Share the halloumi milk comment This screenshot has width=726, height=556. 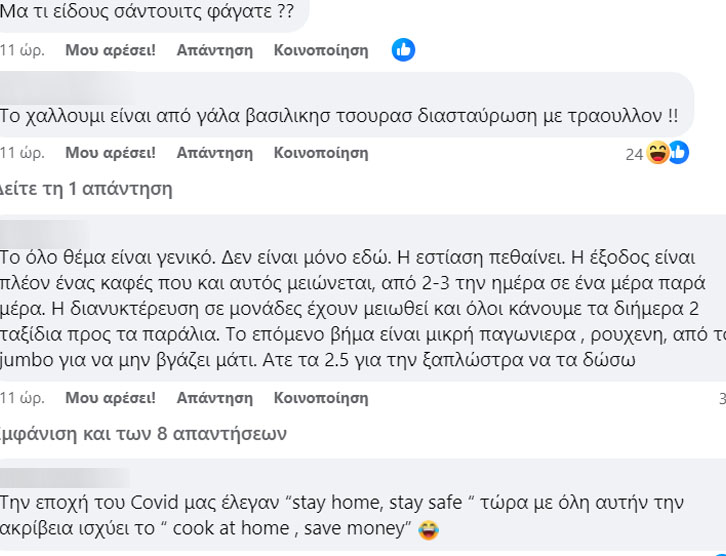pos(321,153)
